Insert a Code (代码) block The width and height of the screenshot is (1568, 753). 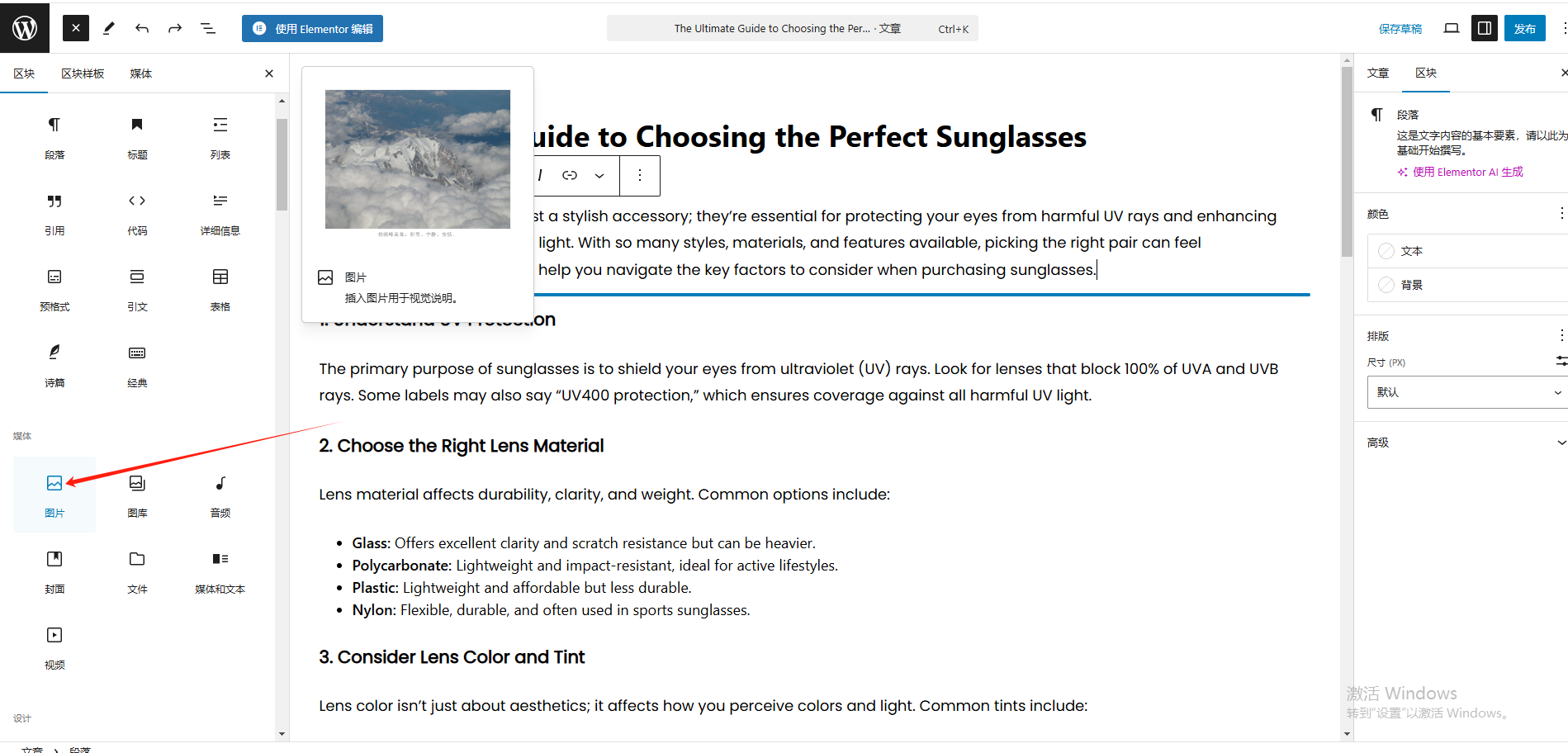tap(137, 211)
